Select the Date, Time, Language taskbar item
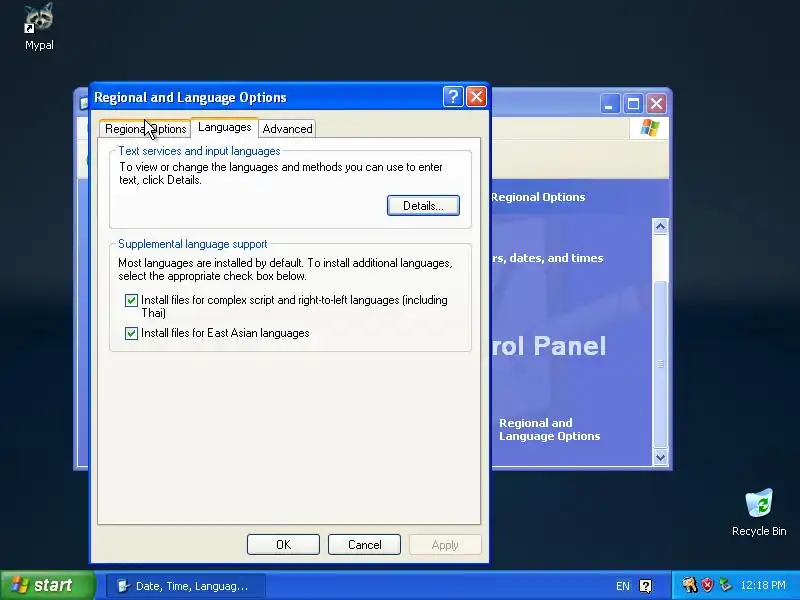800x600 pixels. pos(186,586)
